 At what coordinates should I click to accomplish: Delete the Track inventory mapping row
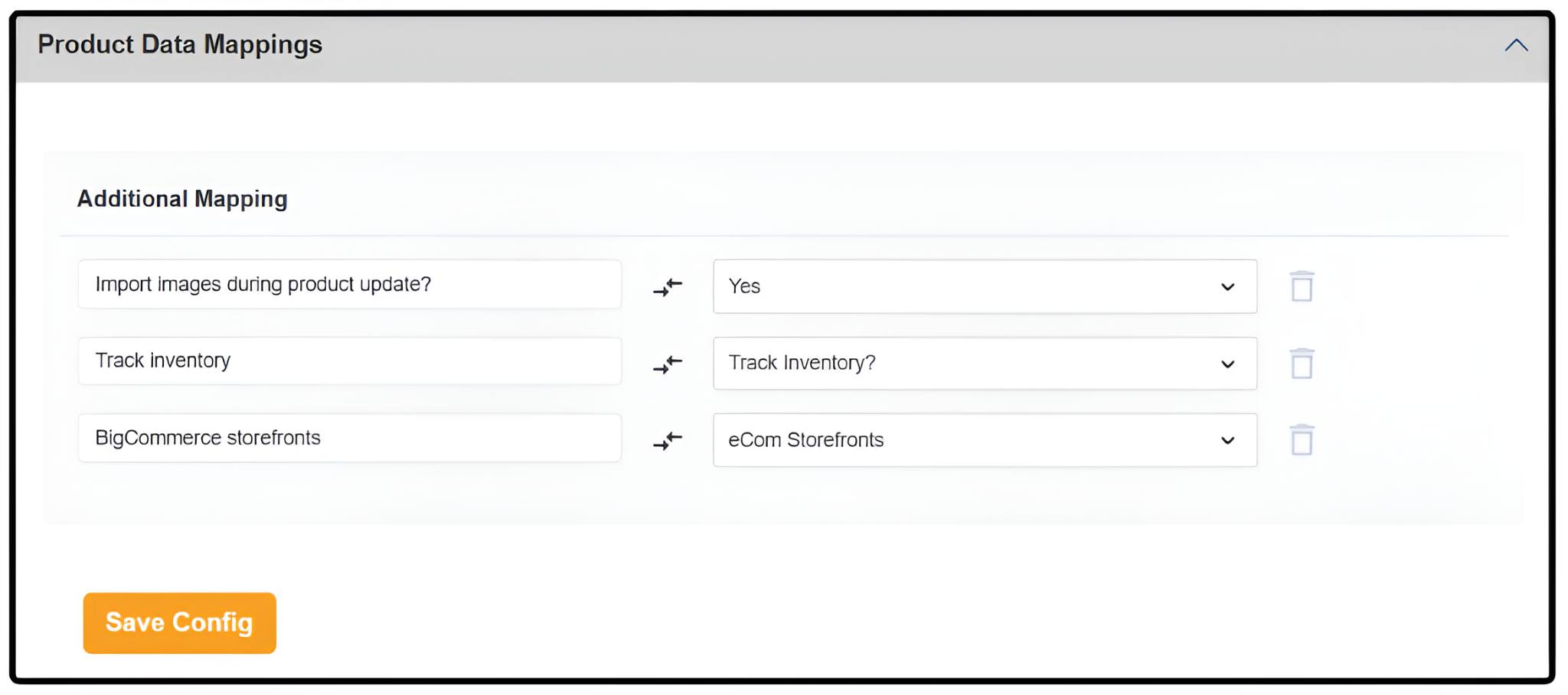tap(1302, 364)
